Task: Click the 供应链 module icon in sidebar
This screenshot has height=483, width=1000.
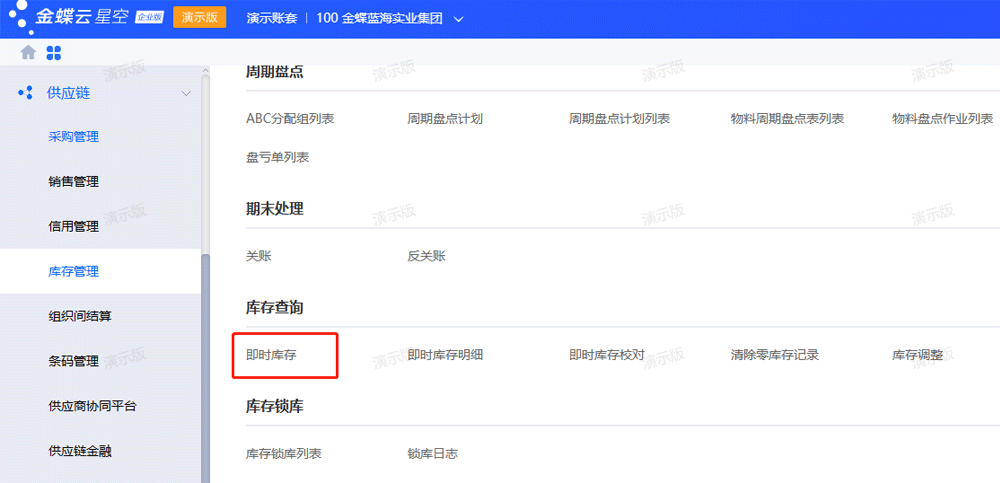Action: pos(26,93)
